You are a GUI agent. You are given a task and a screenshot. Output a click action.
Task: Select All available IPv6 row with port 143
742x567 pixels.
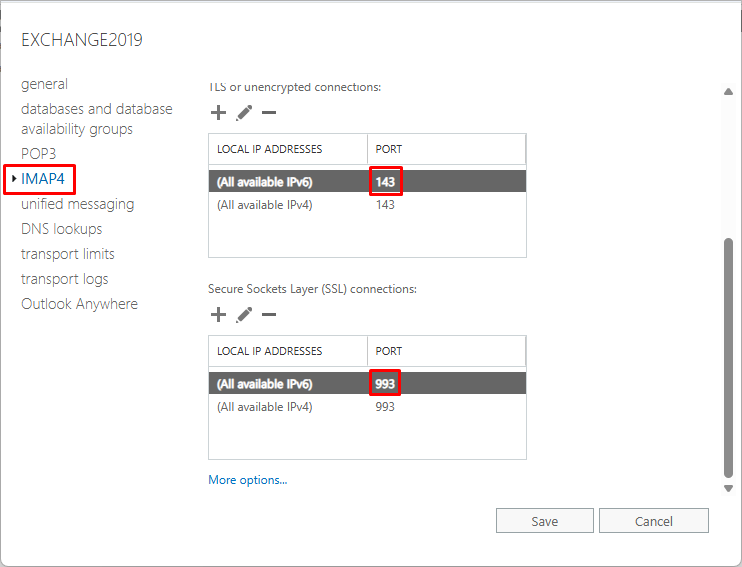367,182
